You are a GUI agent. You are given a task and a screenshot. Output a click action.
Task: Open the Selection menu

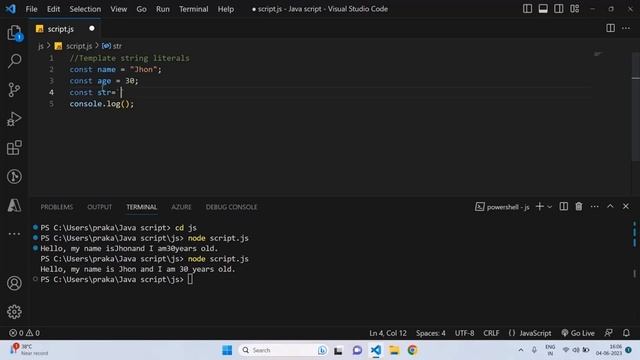(x=85, y=9)
